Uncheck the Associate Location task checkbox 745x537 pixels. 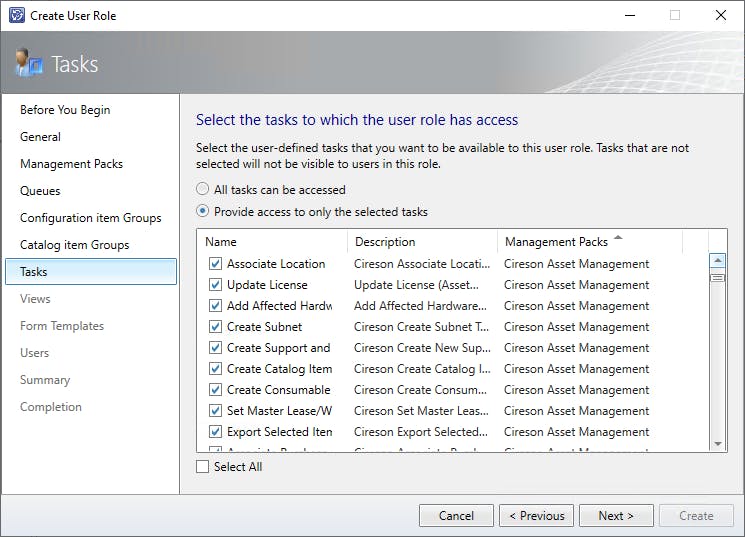[215, 264]
